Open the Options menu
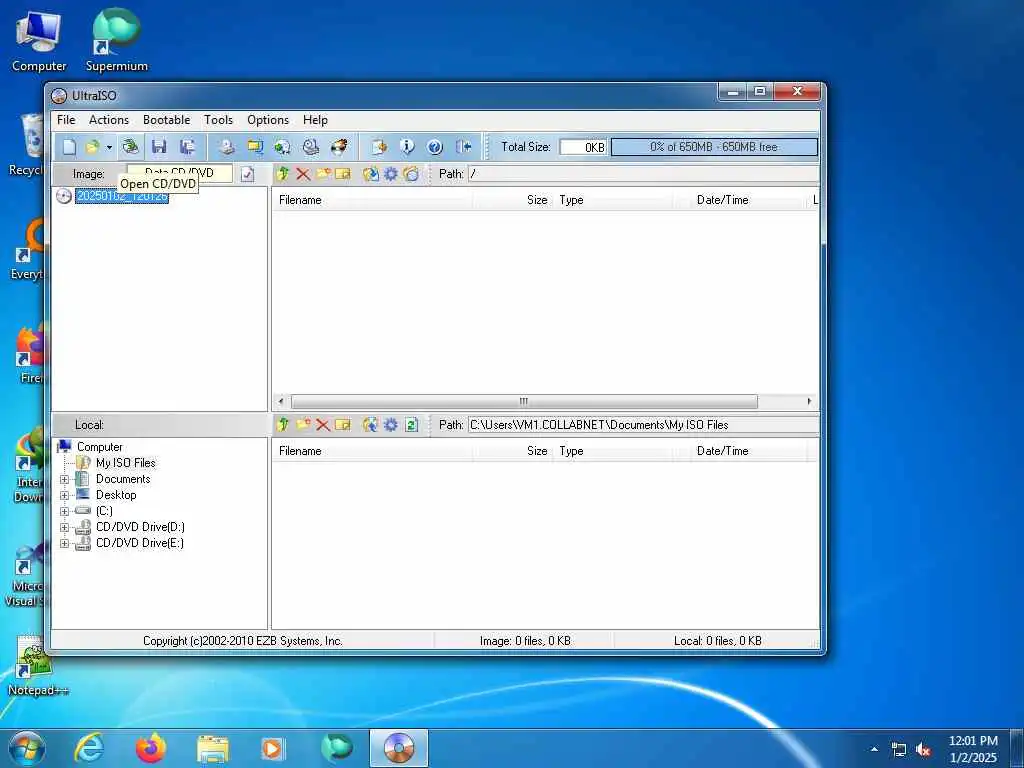 tap(268, 120)
